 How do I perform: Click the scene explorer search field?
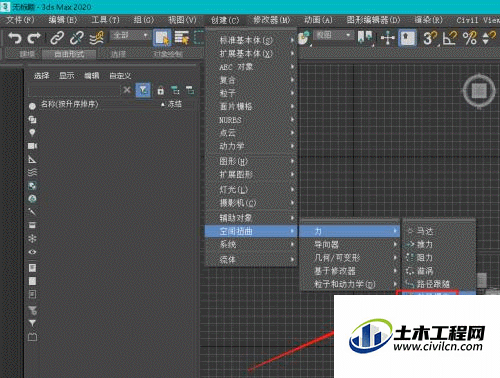(x=74, y=90)
